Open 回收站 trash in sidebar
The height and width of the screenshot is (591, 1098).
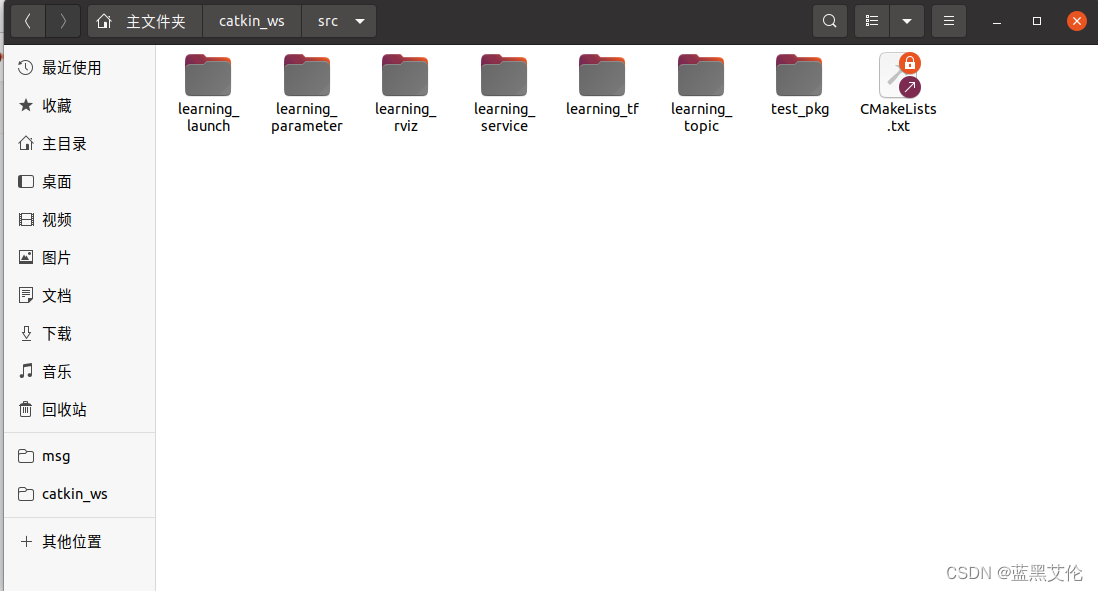[80, 410]
